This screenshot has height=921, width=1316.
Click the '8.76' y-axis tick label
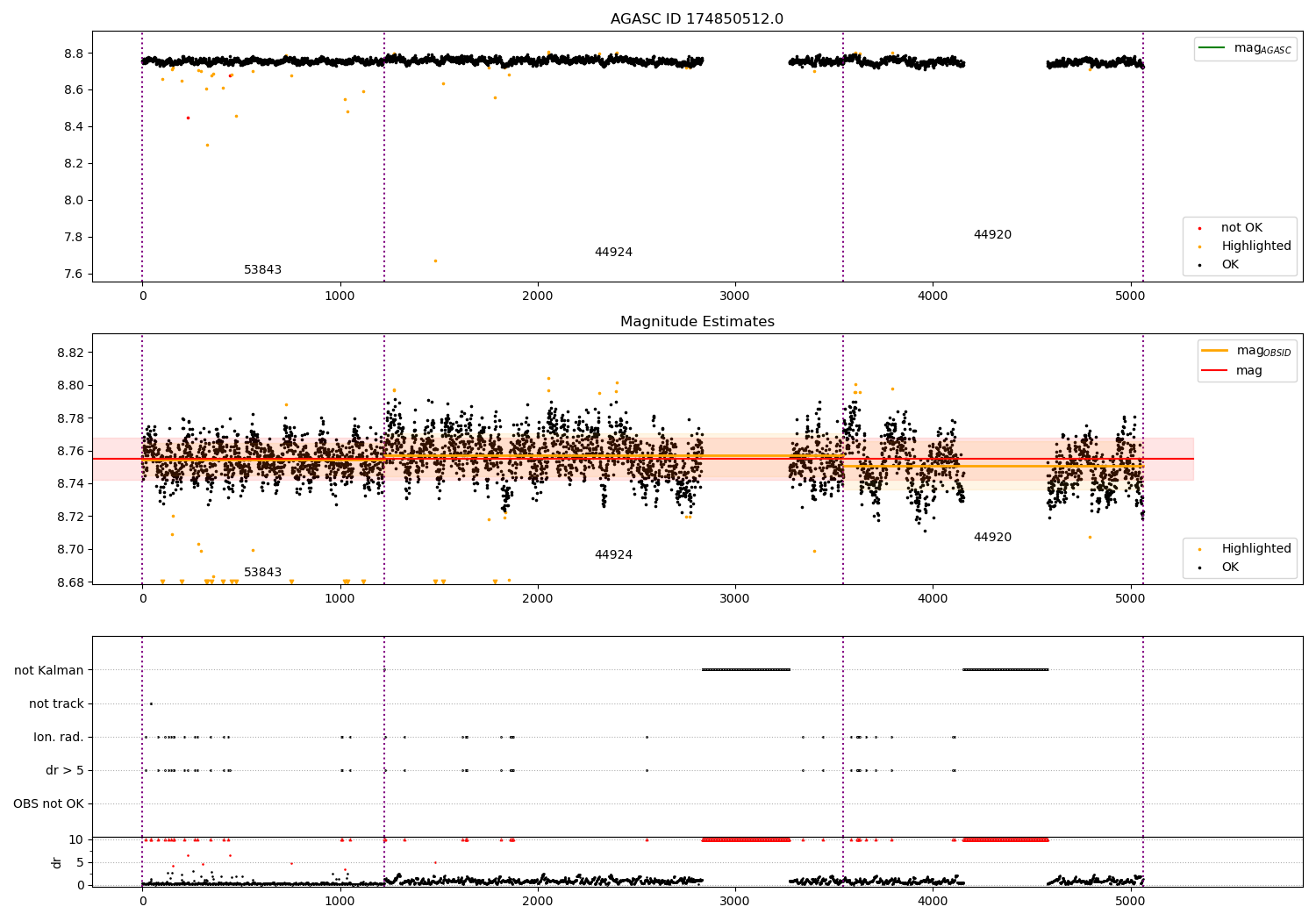coord(69,452)
